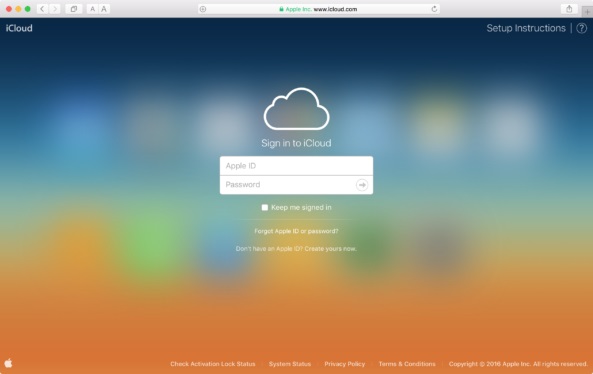593x374 pixels.
Task: Submit sign-in with the arrow button
Action: 362,185
